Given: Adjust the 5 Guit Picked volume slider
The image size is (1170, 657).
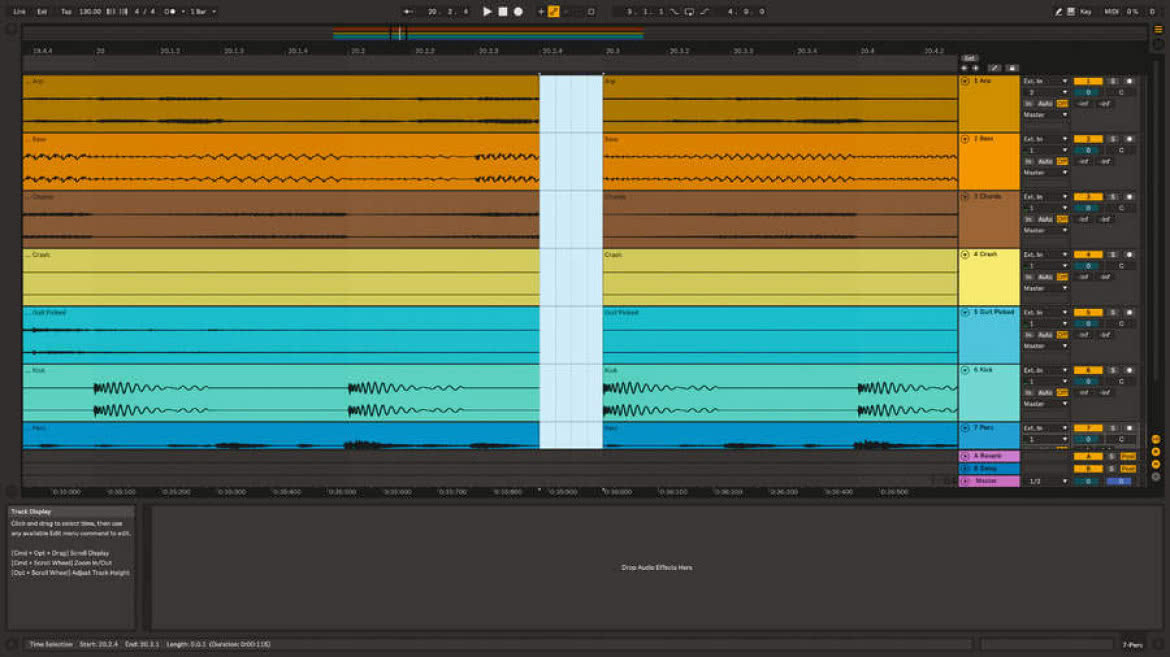Looking at the screenshot, I should click(1088, 324).
